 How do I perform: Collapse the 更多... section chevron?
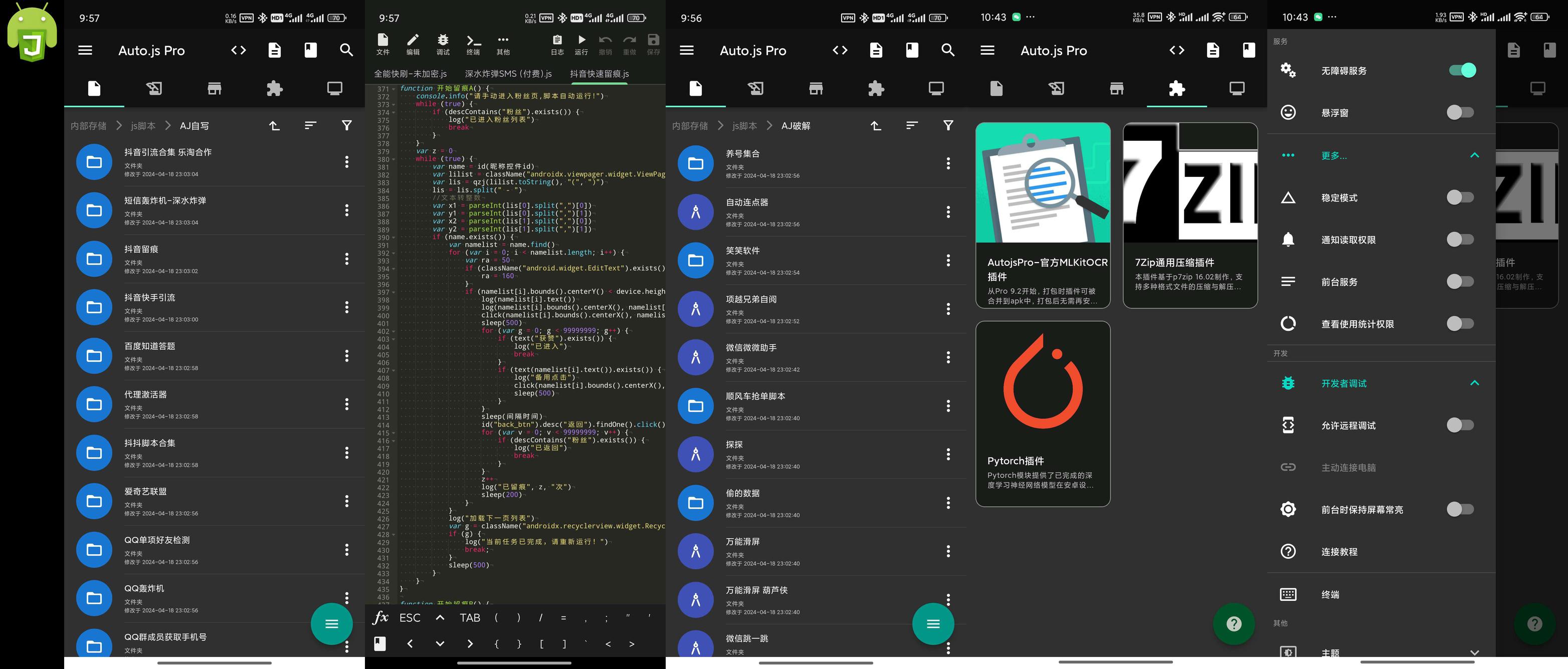pyautogui.click(x=1474, y=155)
